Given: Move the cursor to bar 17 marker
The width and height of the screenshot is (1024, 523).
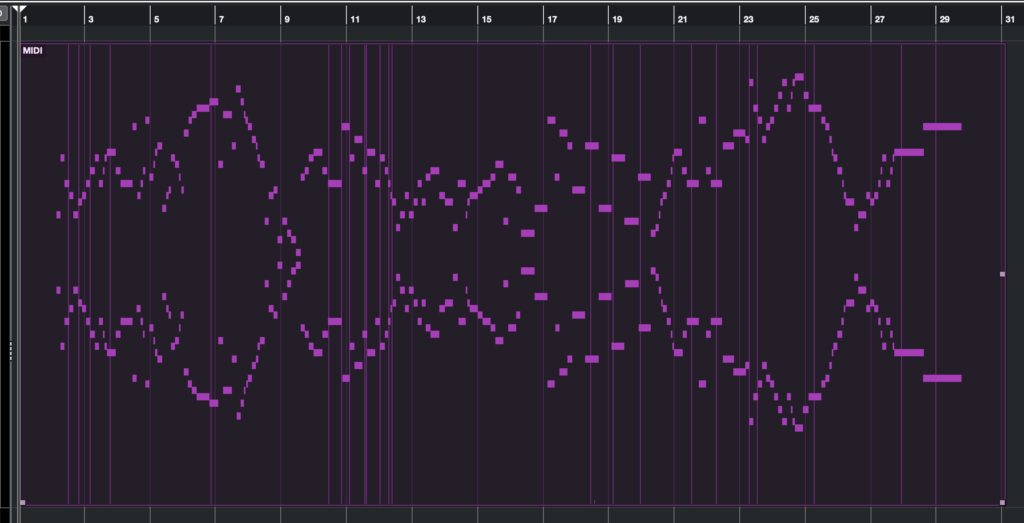Looking at the screenshot, I should [x=551, y=19].
